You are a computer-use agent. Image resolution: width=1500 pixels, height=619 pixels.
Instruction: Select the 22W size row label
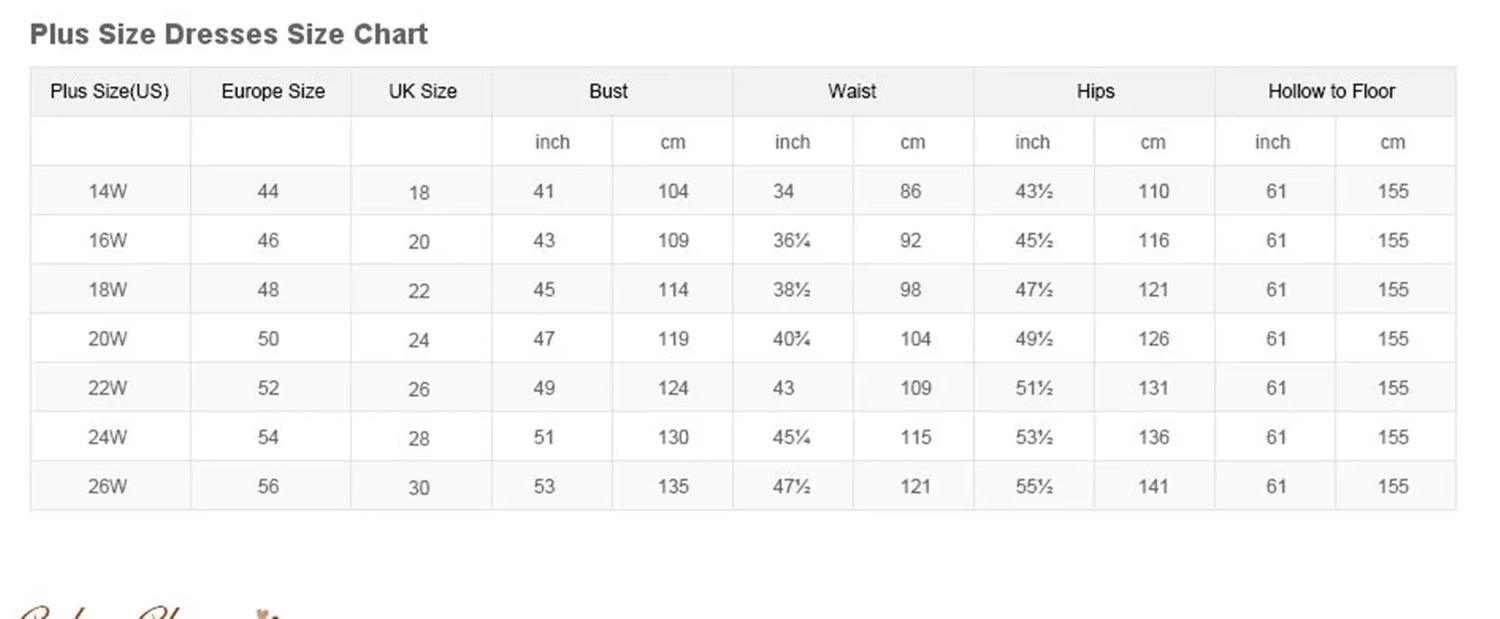[x=108, y=388]
